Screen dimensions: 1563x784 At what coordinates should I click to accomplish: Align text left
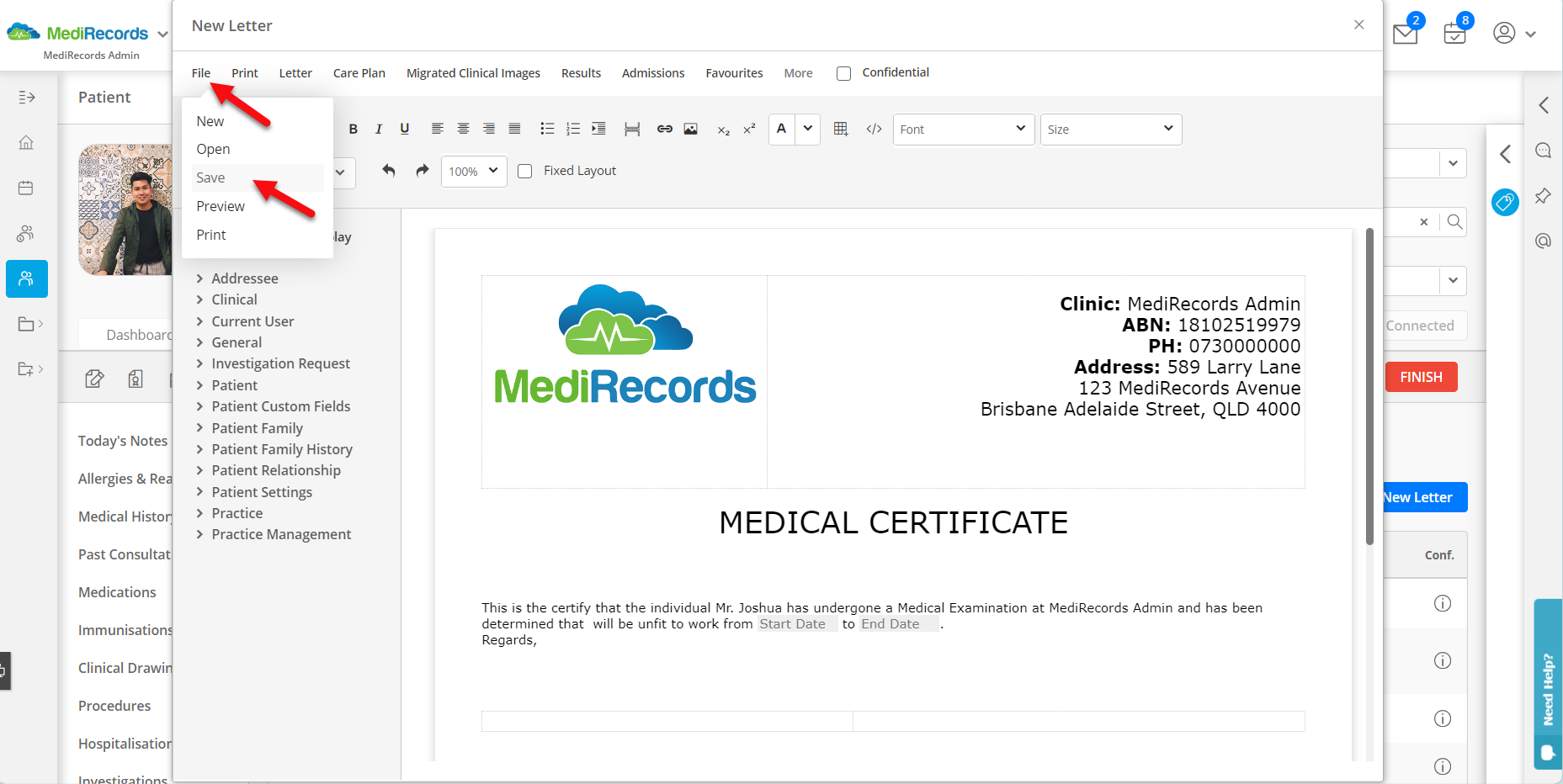[x=437, y=129]
